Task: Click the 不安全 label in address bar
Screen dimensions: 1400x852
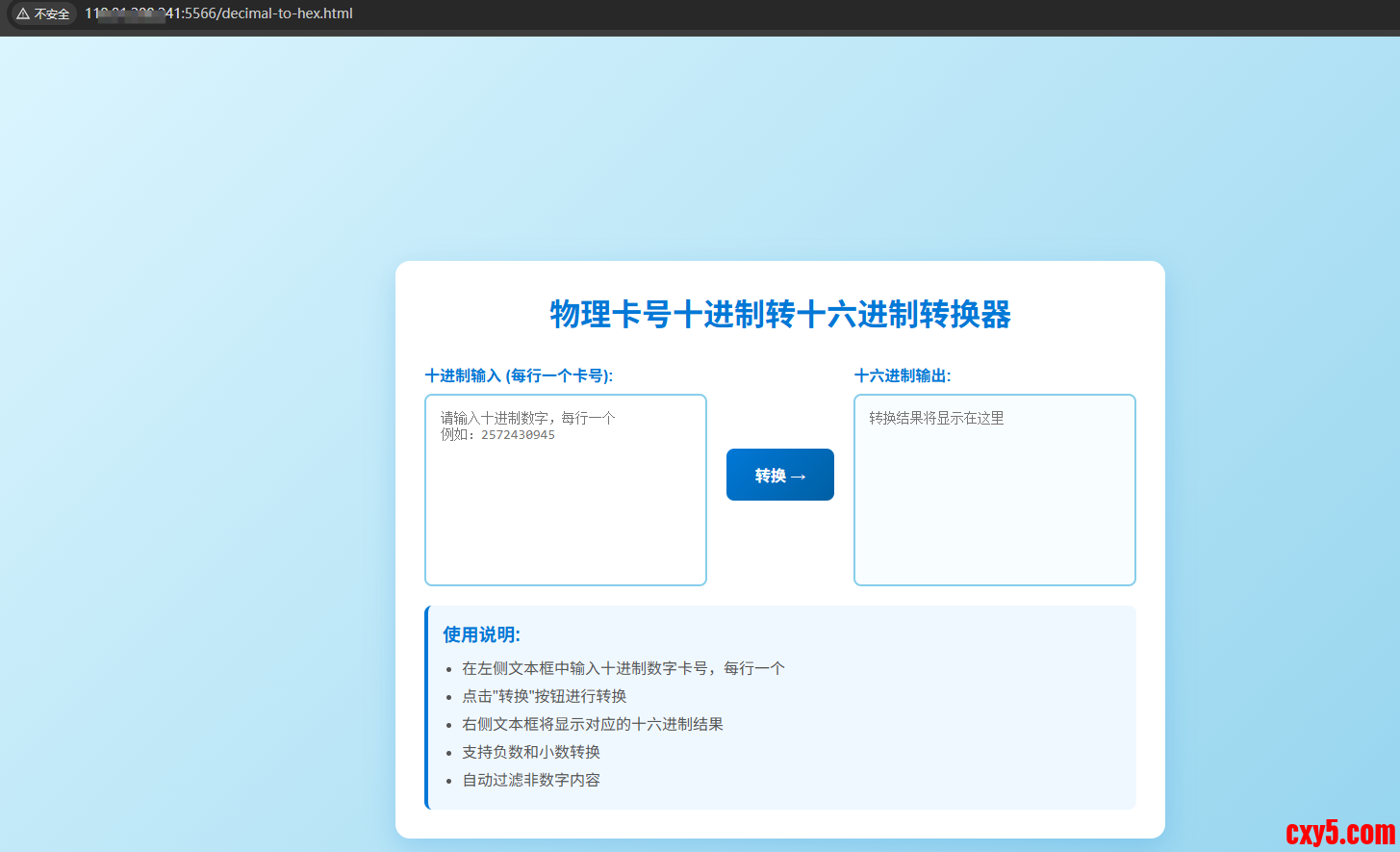Action: (52, 13)
